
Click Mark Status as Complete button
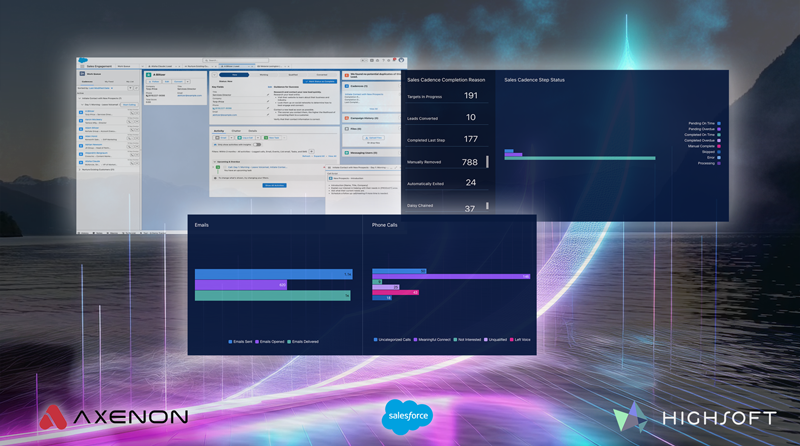click(320, 81)
